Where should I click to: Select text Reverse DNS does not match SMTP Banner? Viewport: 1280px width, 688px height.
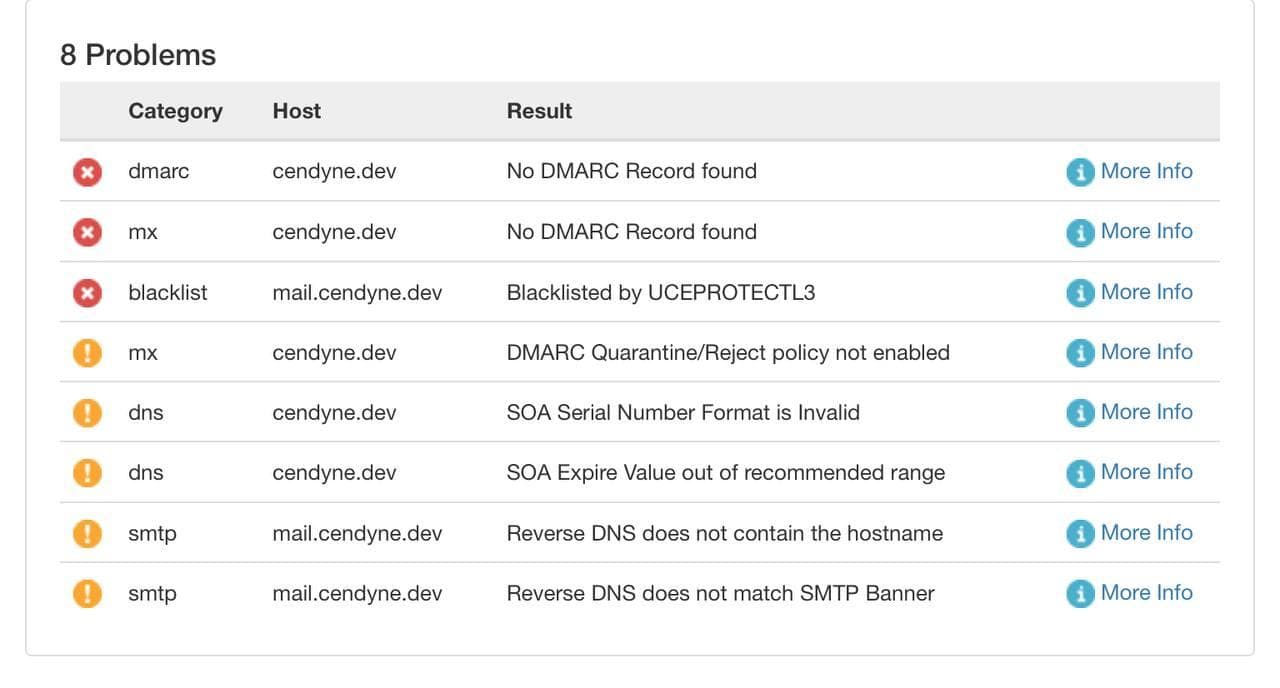tap(720, 593)
